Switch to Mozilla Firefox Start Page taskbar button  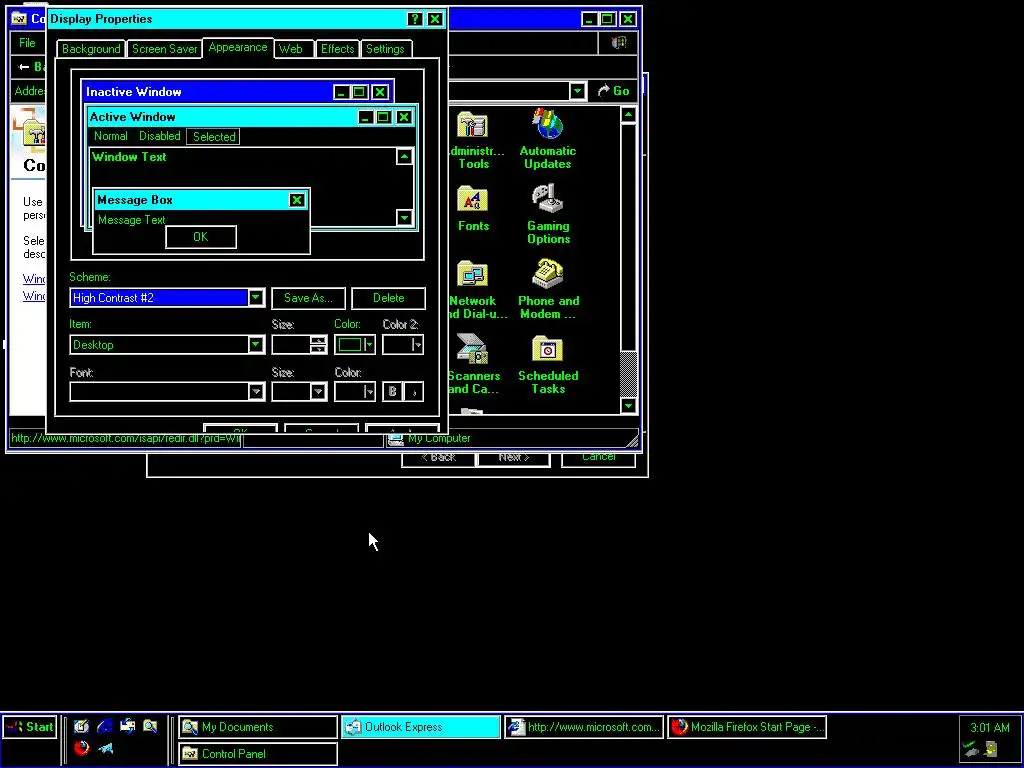click(x=747, y=727)
